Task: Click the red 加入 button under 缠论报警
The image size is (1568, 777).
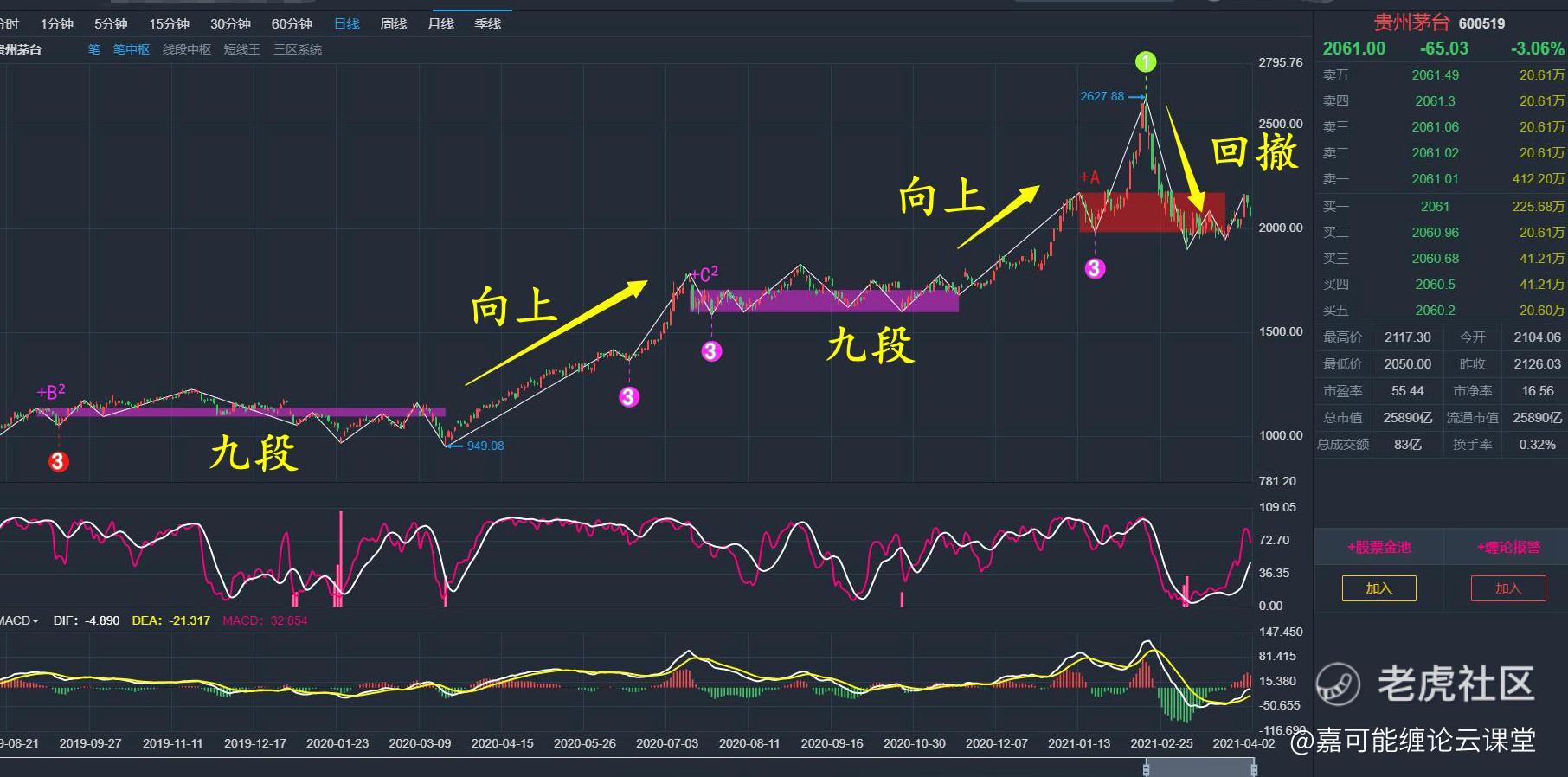Action: pos(1508,588)
